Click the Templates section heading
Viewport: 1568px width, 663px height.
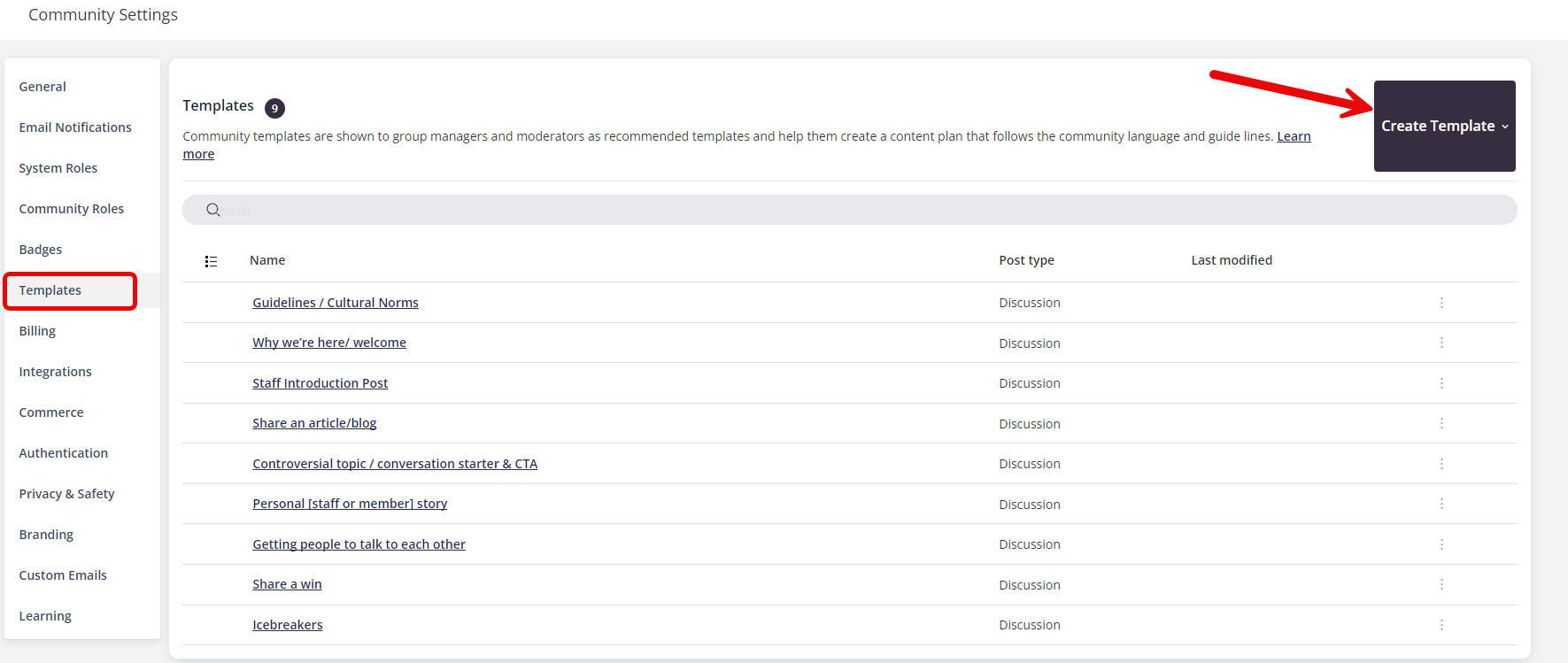tap(218, 105)
